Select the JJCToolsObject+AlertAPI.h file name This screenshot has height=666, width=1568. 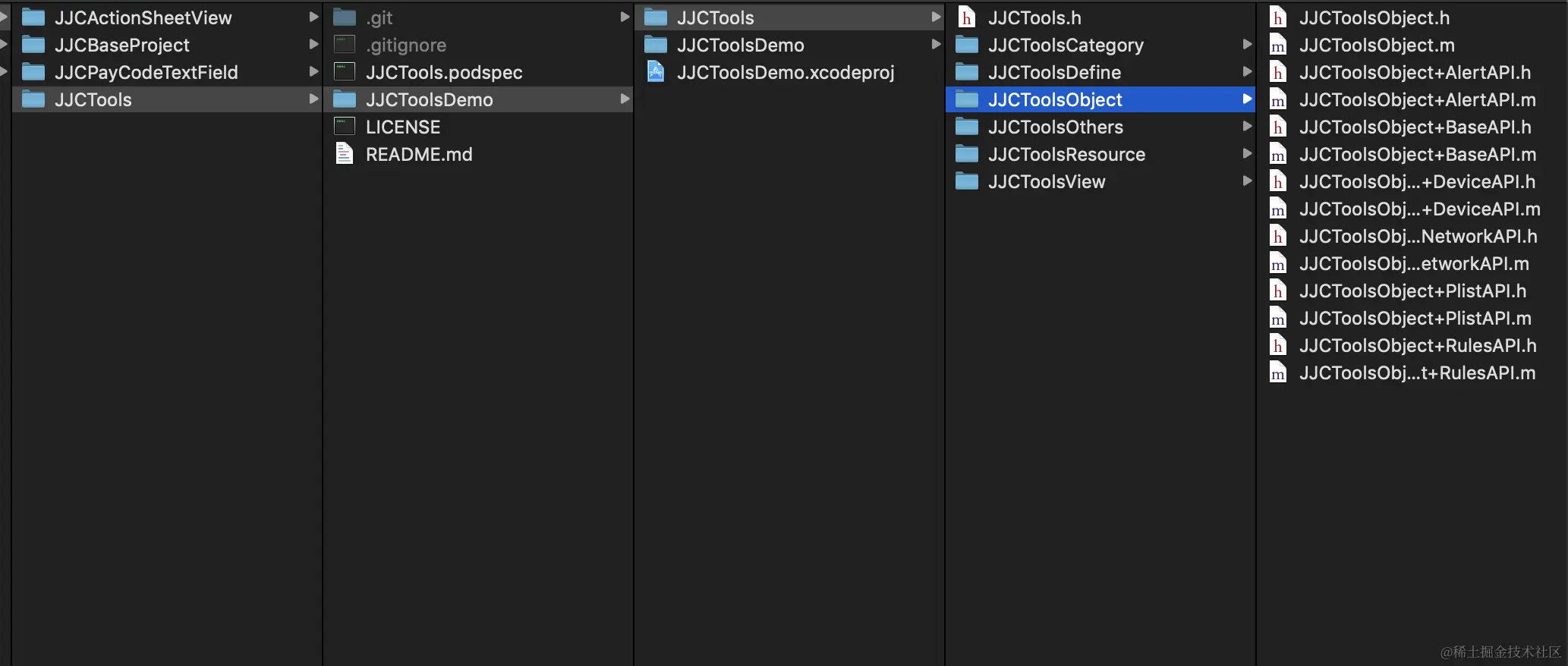pyautogui.click(x=1415, y=72)
